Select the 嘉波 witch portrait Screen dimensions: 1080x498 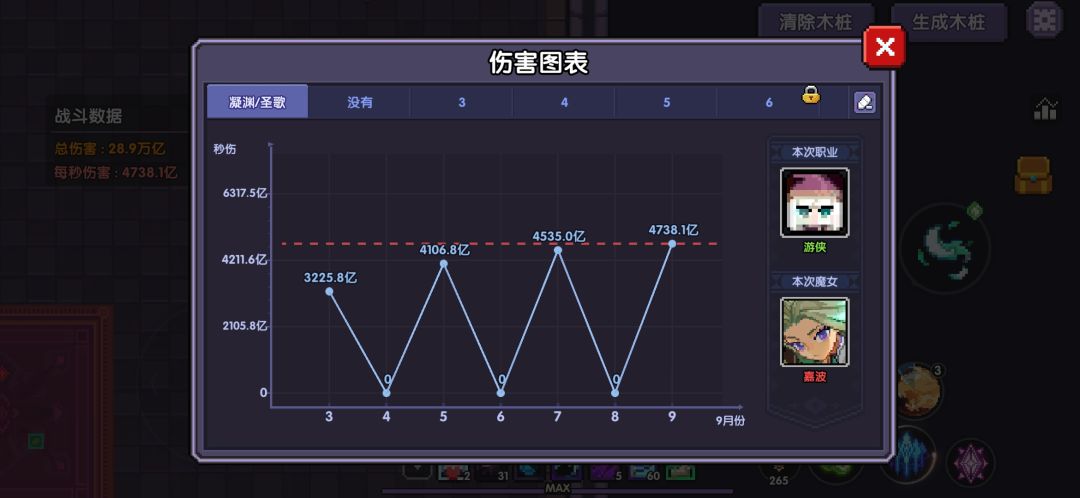[814, 332]
